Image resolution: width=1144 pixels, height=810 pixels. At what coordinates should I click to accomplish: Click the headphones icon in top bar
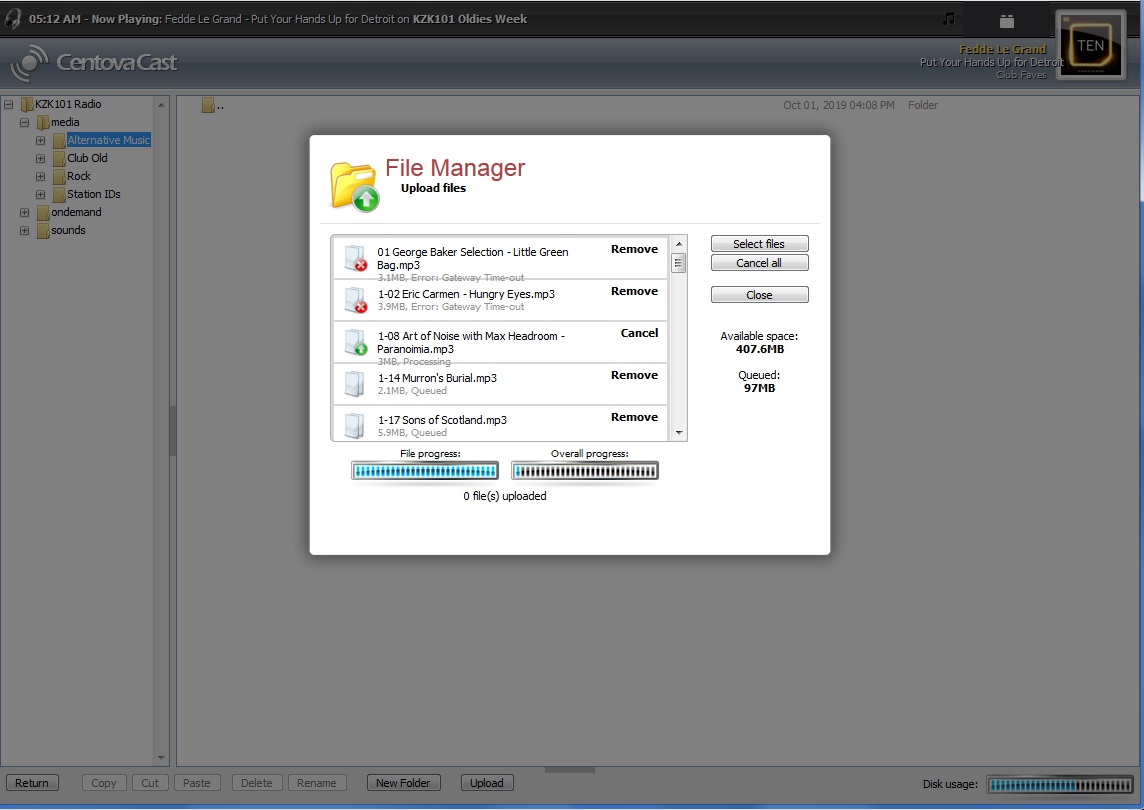pos(13,18)
